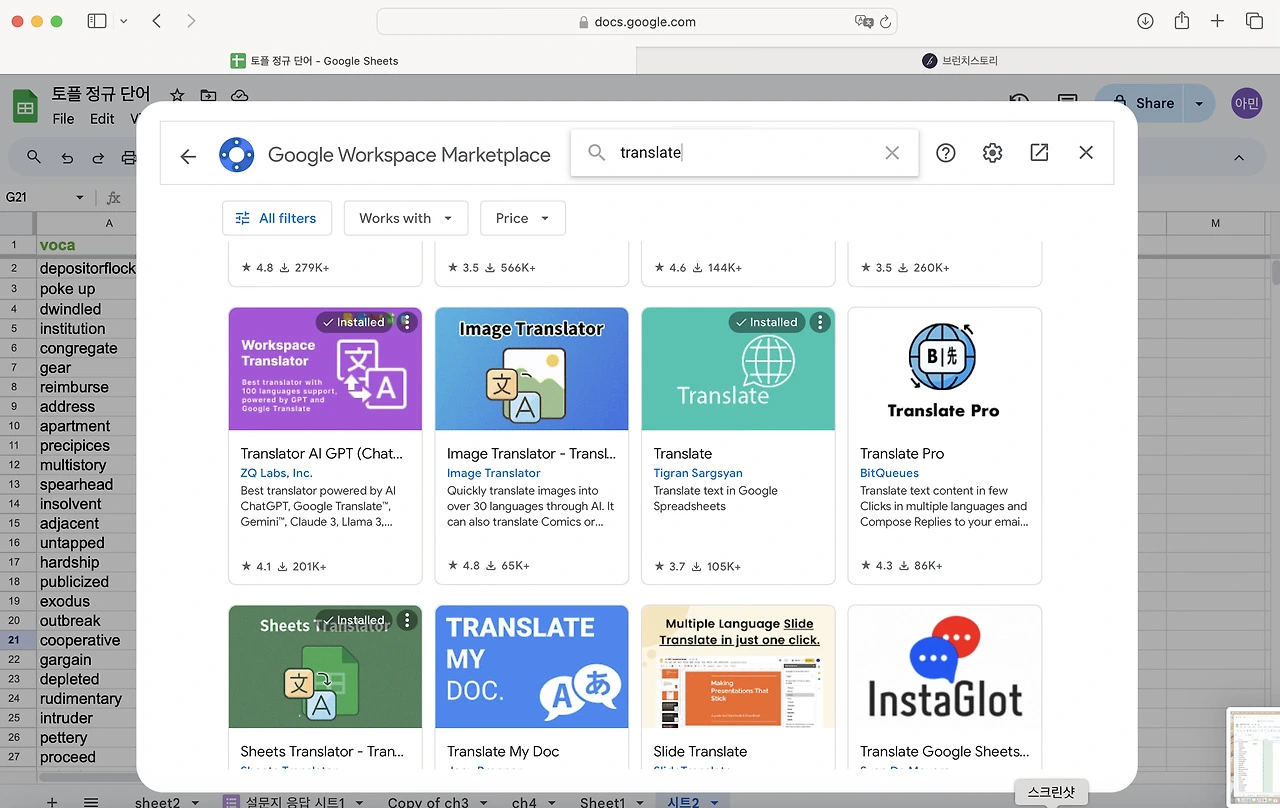Click the Google Workspace Marketplace logo

tap(237, 155)
